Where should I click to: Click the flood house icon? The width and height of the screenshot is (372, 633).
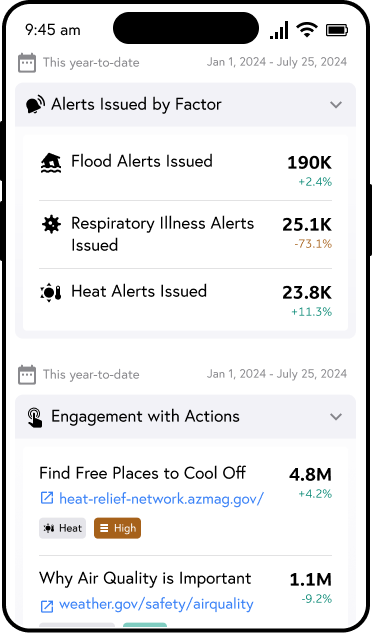coord(51,163)
